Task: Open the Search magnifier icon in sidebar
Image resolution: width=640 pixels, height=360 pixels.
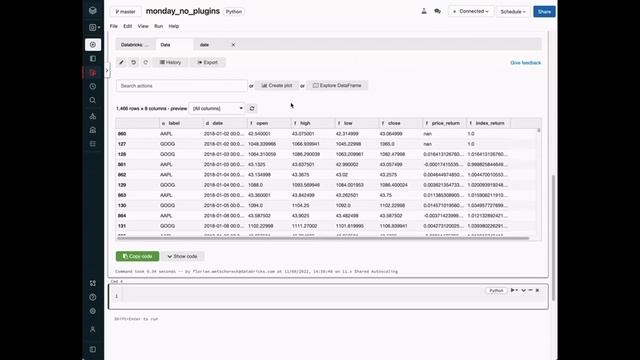Action: (93, 100)
